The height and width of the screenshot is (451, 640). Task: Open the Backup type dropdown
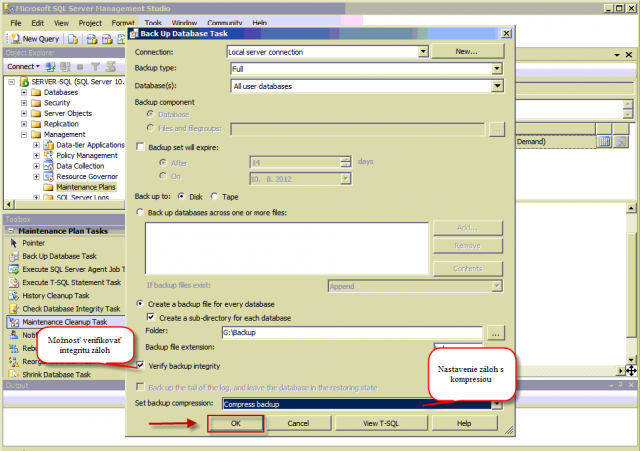point(497,69)
